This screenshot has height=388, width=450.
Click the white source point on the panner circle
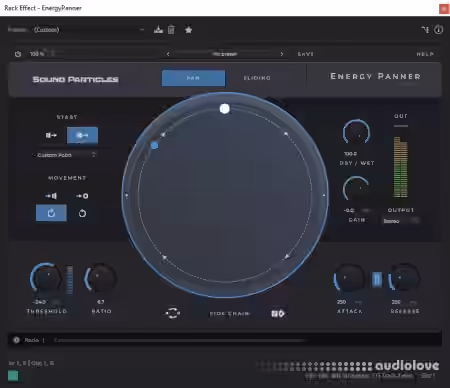pos(225,108)
